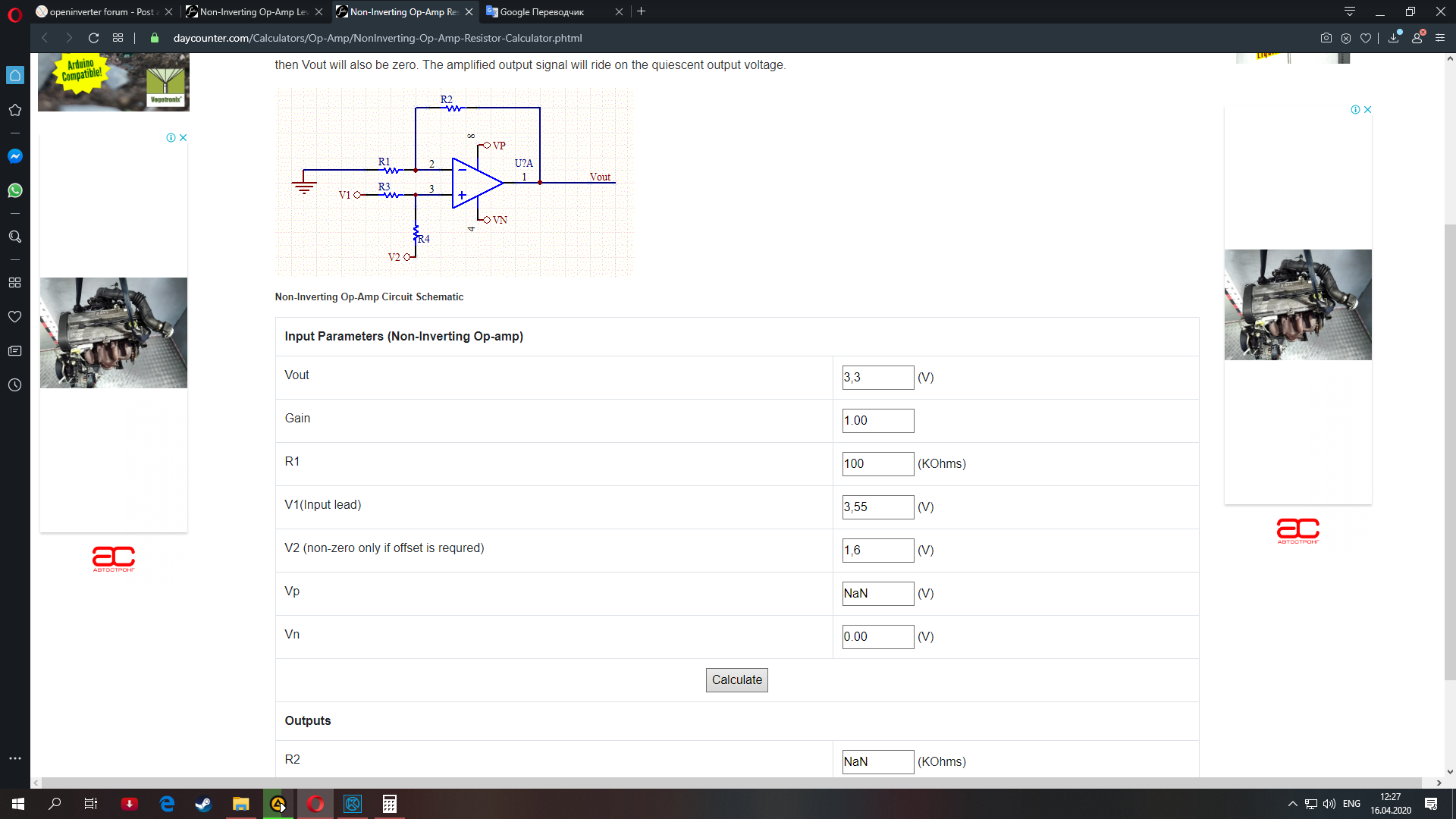Open sidebar setup three-dots menu
This screenshot has width=1456, height=819.
coord(14,758)
